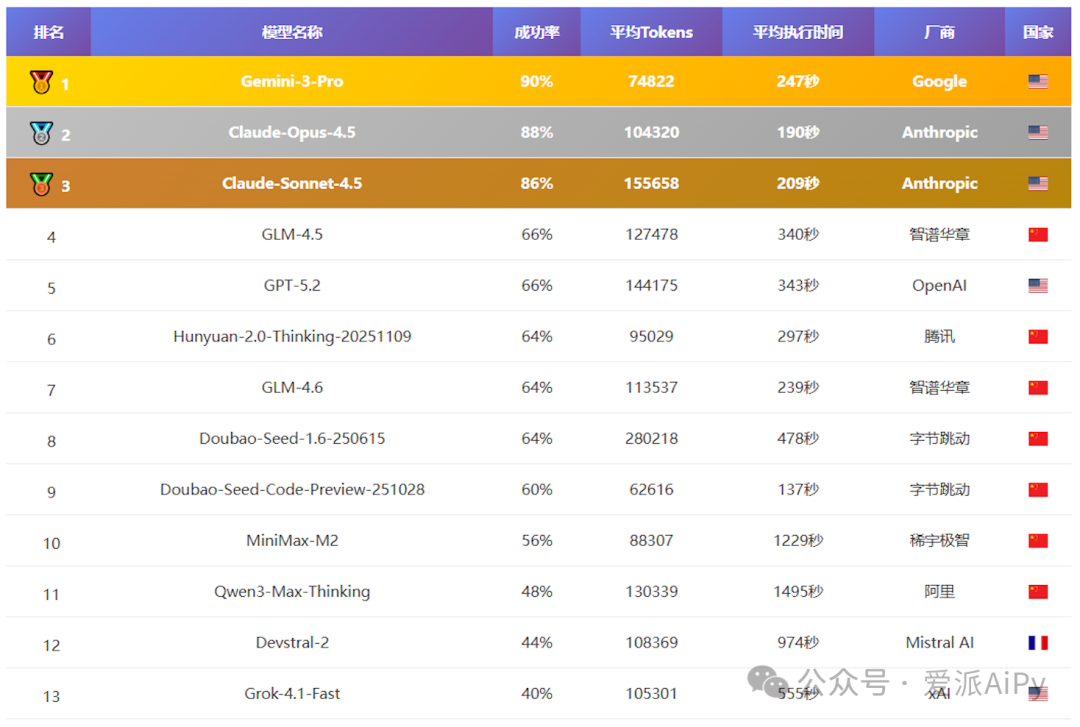Click the France flag in the Devstral-2 row
The image size is (1080, 727).
[x=1038, y=642]
